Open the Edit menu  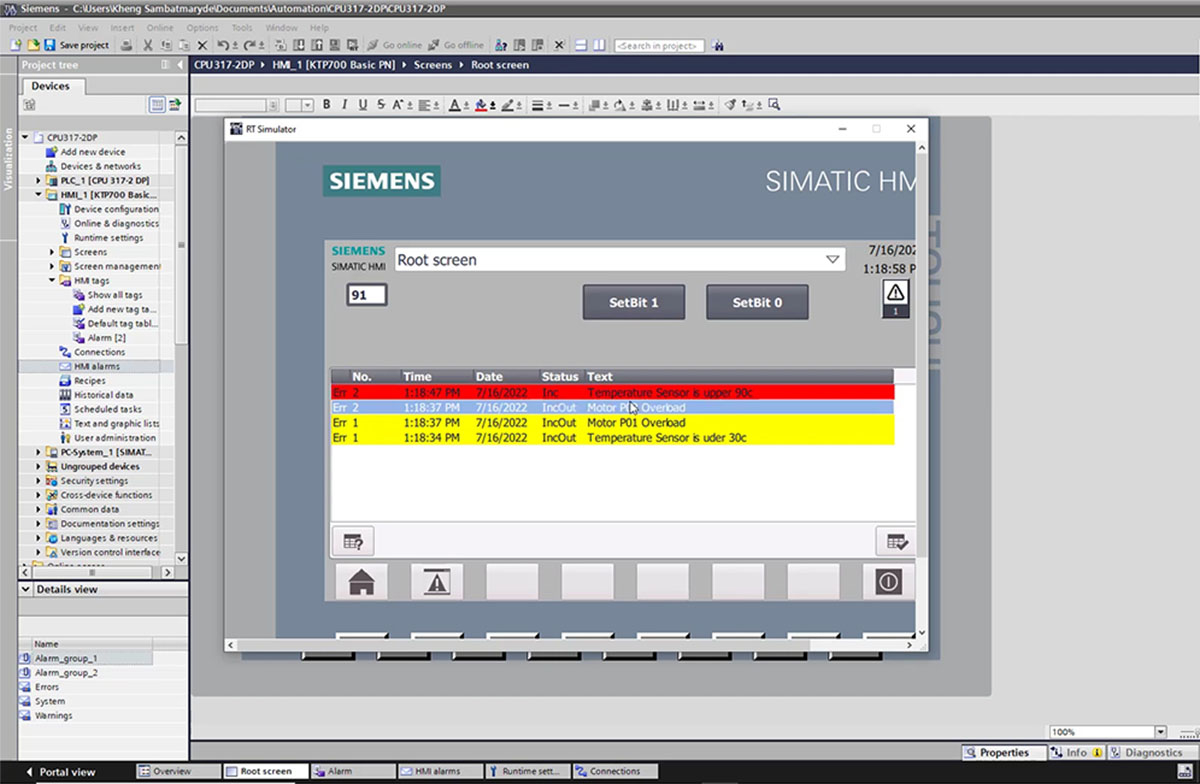click(57, 28)
